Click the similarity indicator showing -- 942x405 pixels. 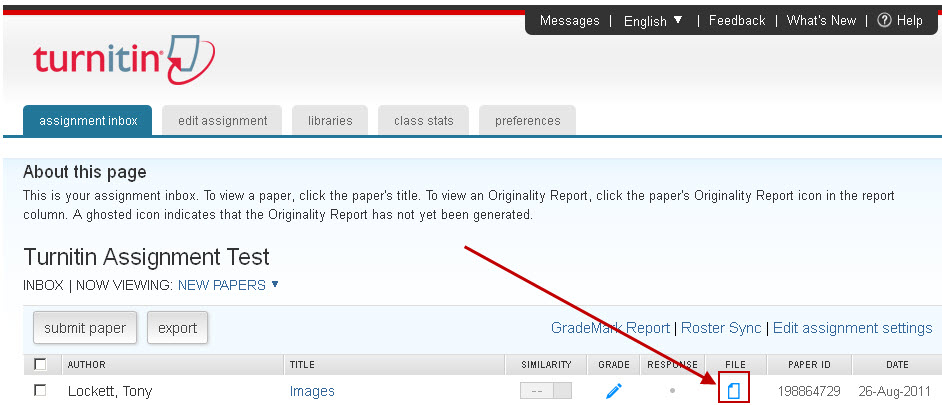pyautogui.click(x=545, y=391)
